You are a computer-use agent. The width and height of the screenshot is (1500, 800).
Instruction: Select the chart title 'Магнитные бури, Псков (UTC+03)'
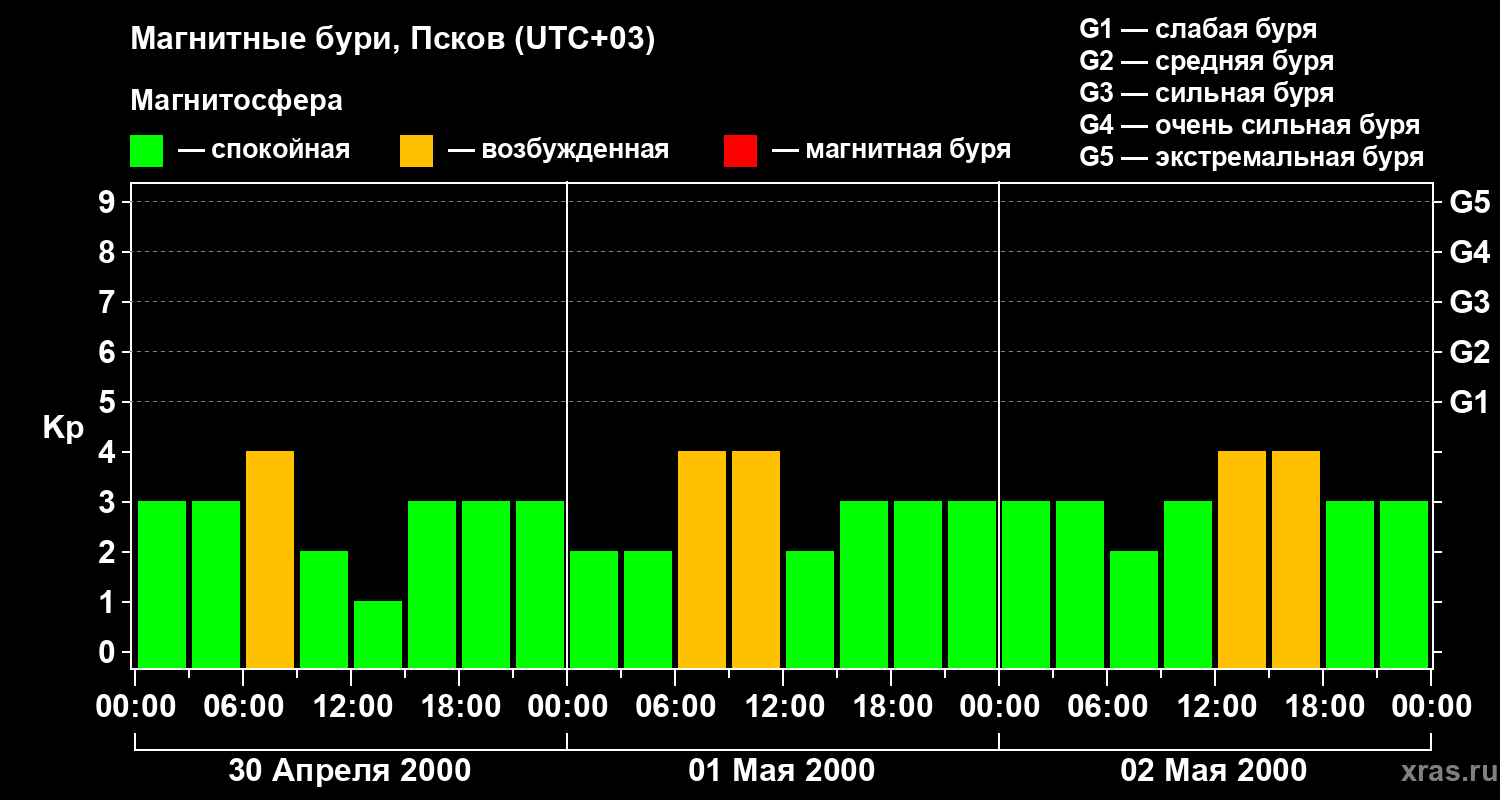click(393, 40)
